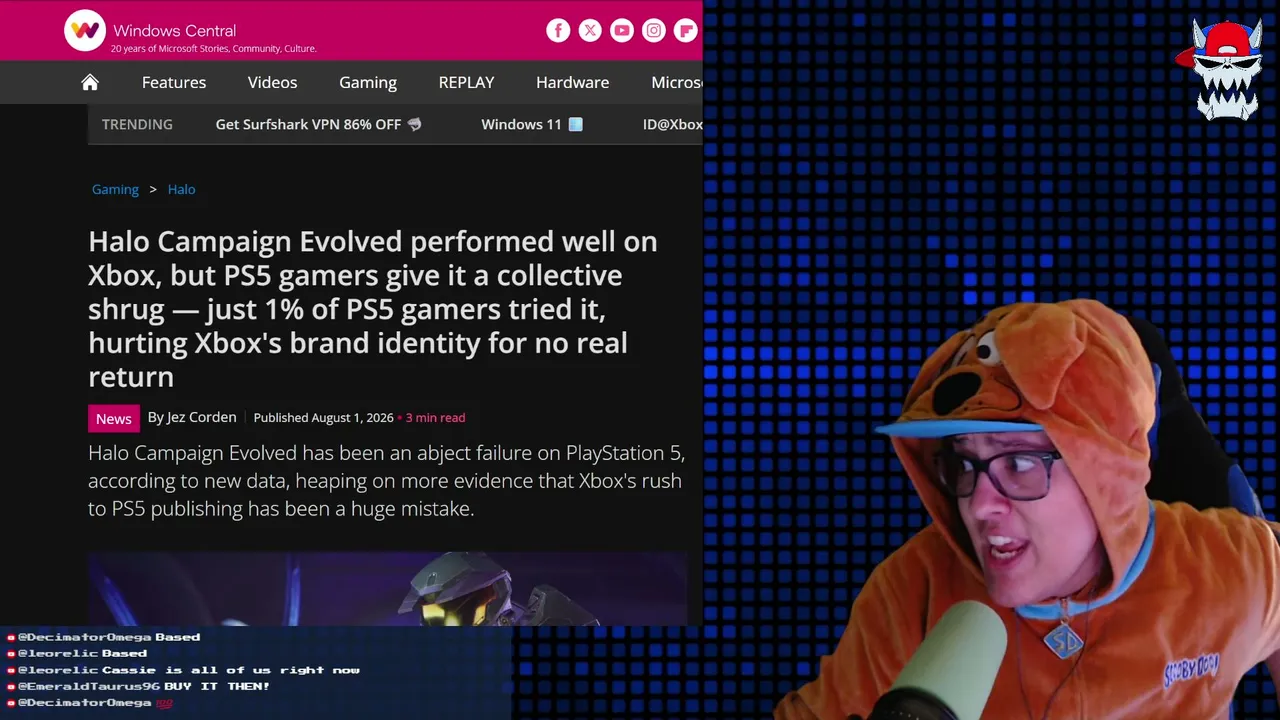The width and height of the screenshot is (1280, 720).
Task: Click EmeraldTaurus96's 'BUY IT THEN!' chat message
Action: pos(217,686)
